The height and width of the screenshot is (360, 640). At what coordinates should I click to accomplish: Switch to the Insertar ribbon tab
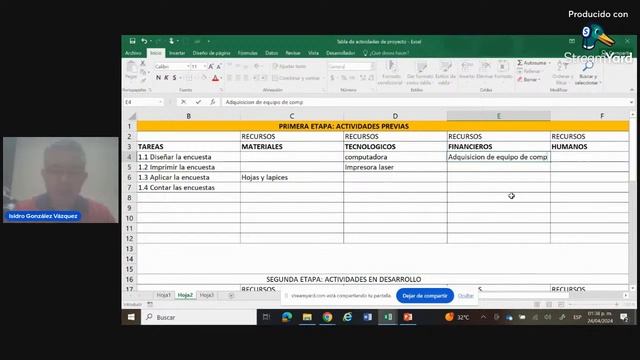tap(177, 53)
